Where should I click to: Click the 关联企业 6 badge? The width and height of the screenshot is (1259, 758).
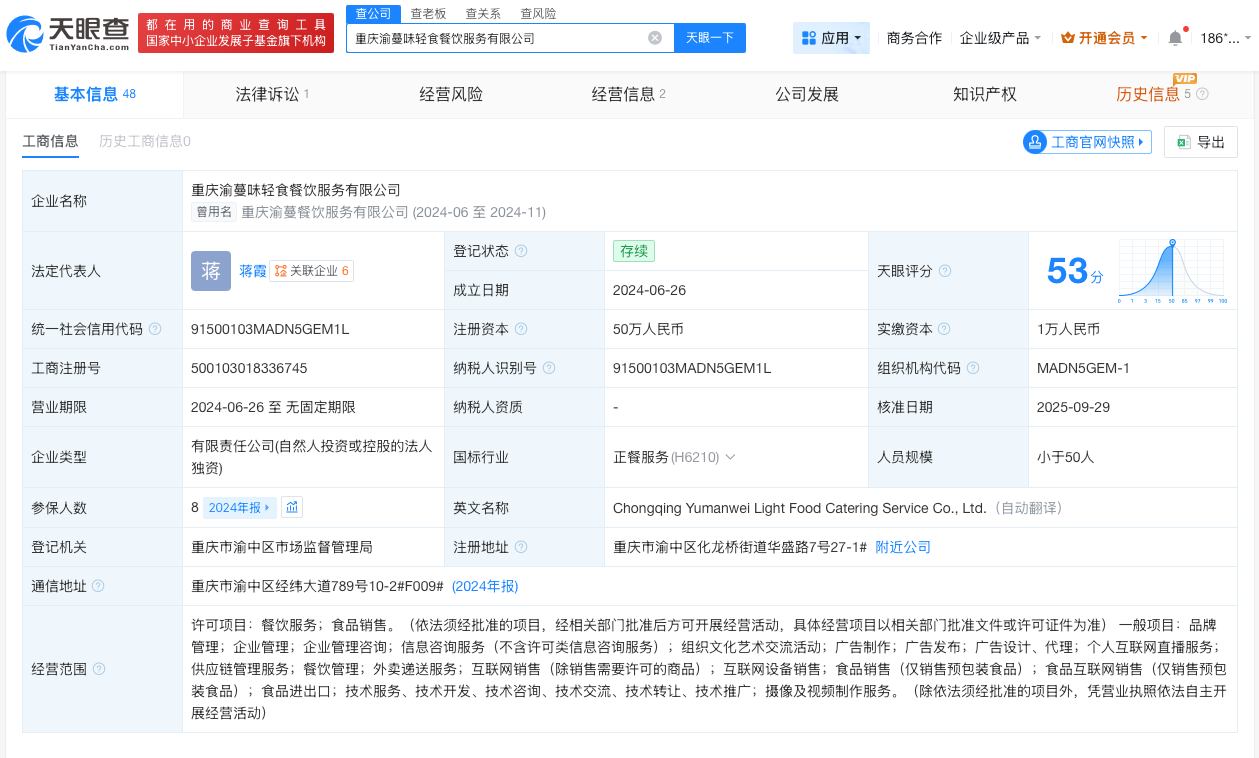(311, 271)
